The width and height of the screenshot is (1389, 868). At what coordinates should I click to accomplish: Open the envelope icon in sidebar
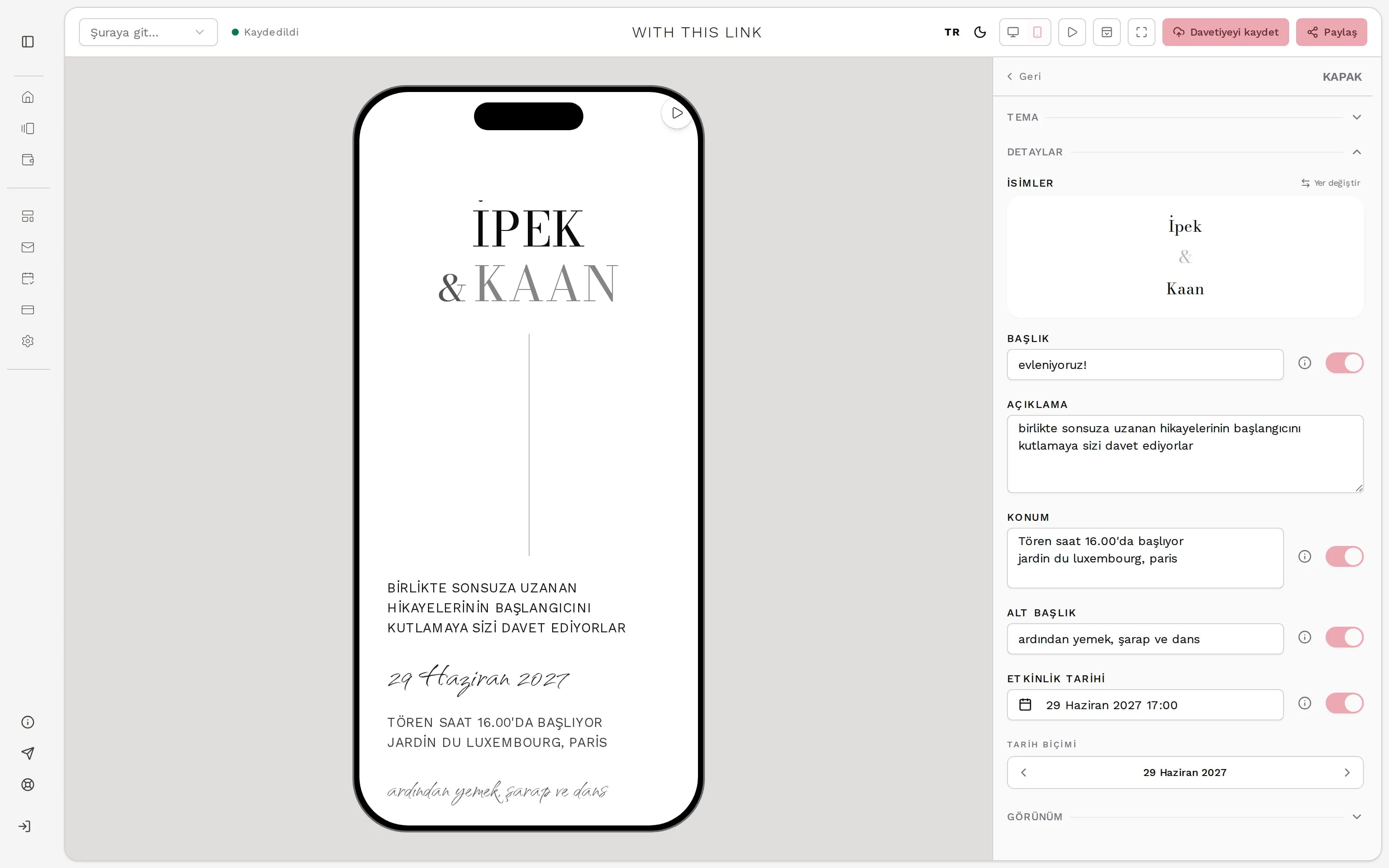[x=27, y=247]
